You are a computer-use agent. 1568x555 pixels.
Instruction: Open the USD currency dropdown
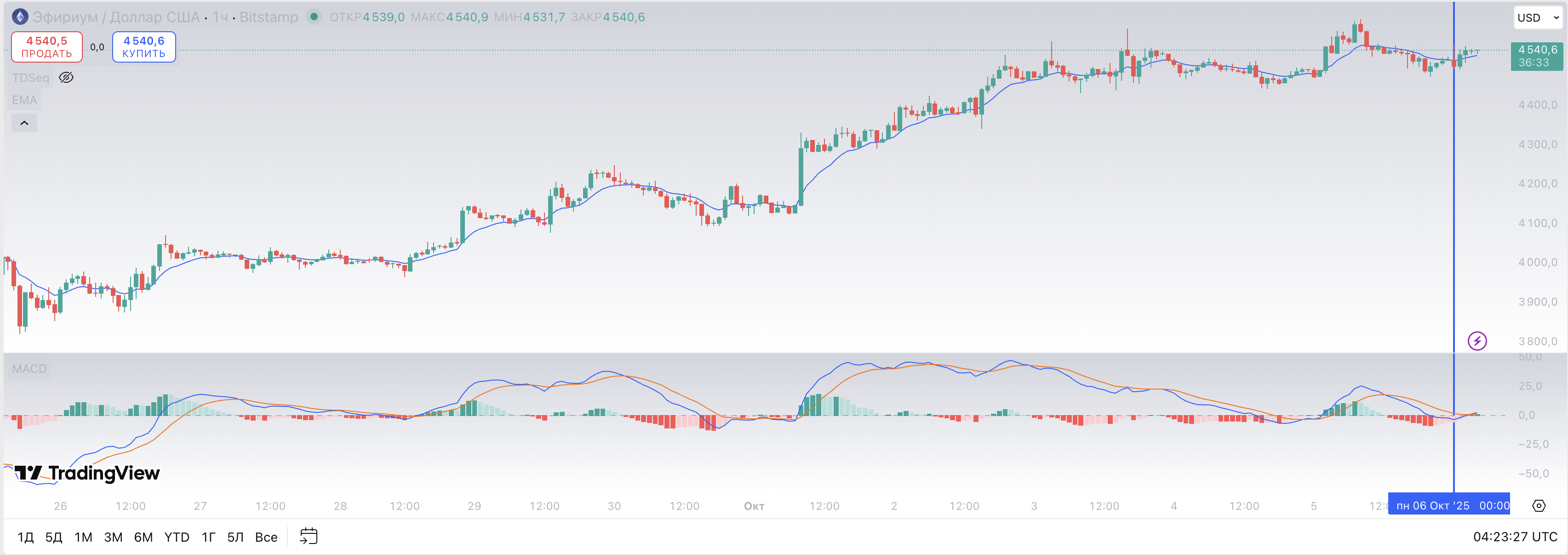1537,17
